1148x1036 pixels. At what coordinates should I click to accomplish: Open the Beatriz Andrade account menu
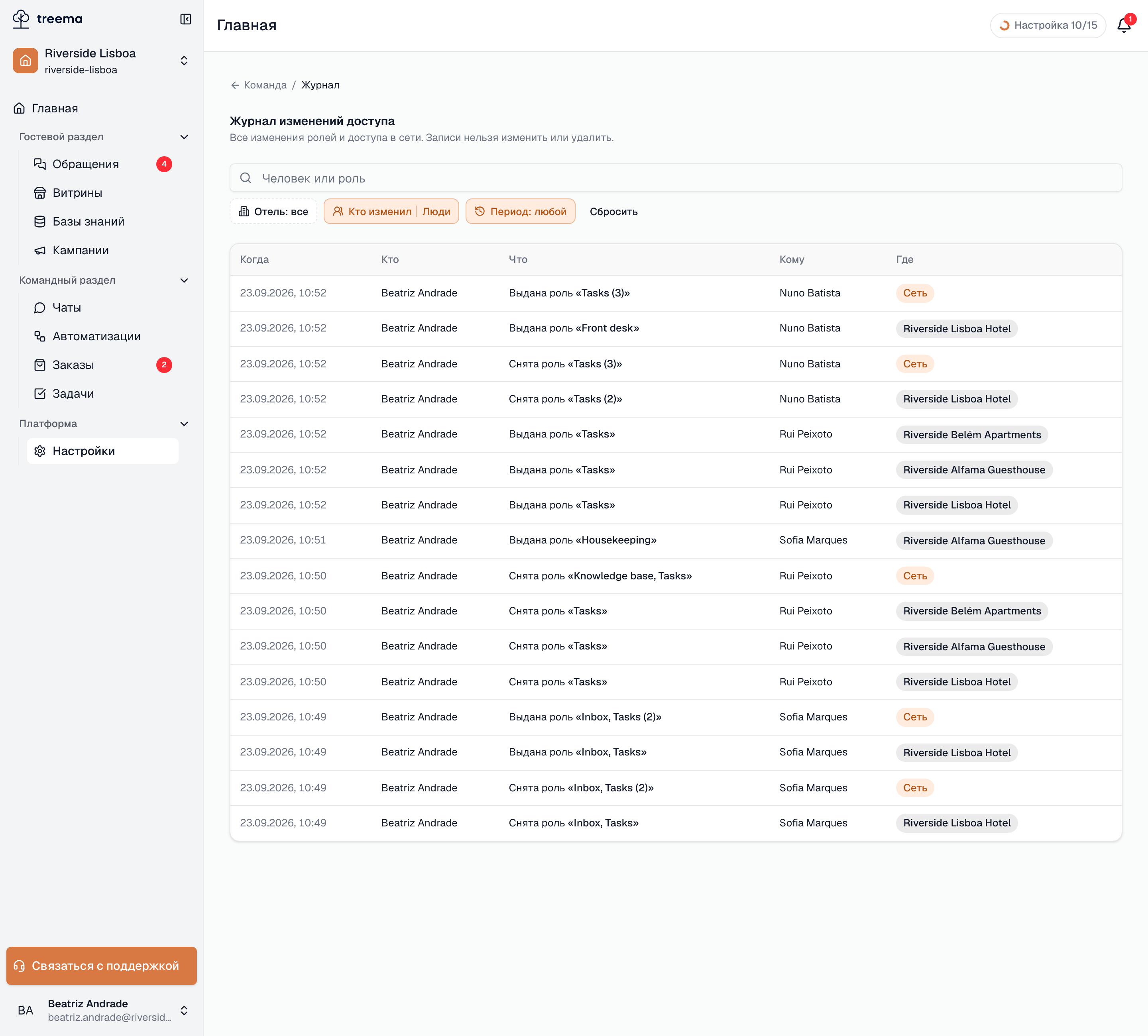[x=101, y=1010]
